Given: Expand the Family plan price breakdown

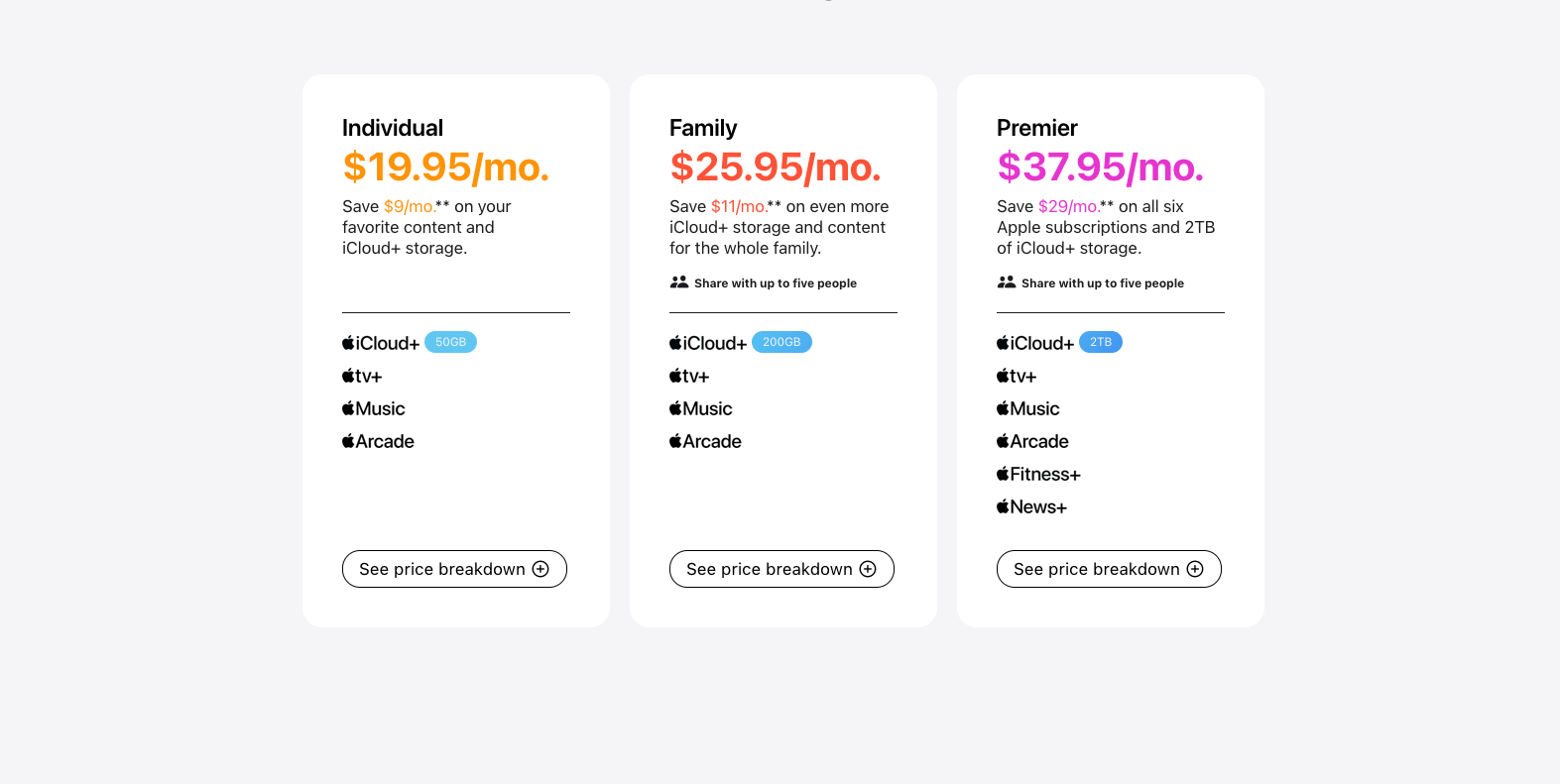Looking at the screenshot, I should coord(780,569).
